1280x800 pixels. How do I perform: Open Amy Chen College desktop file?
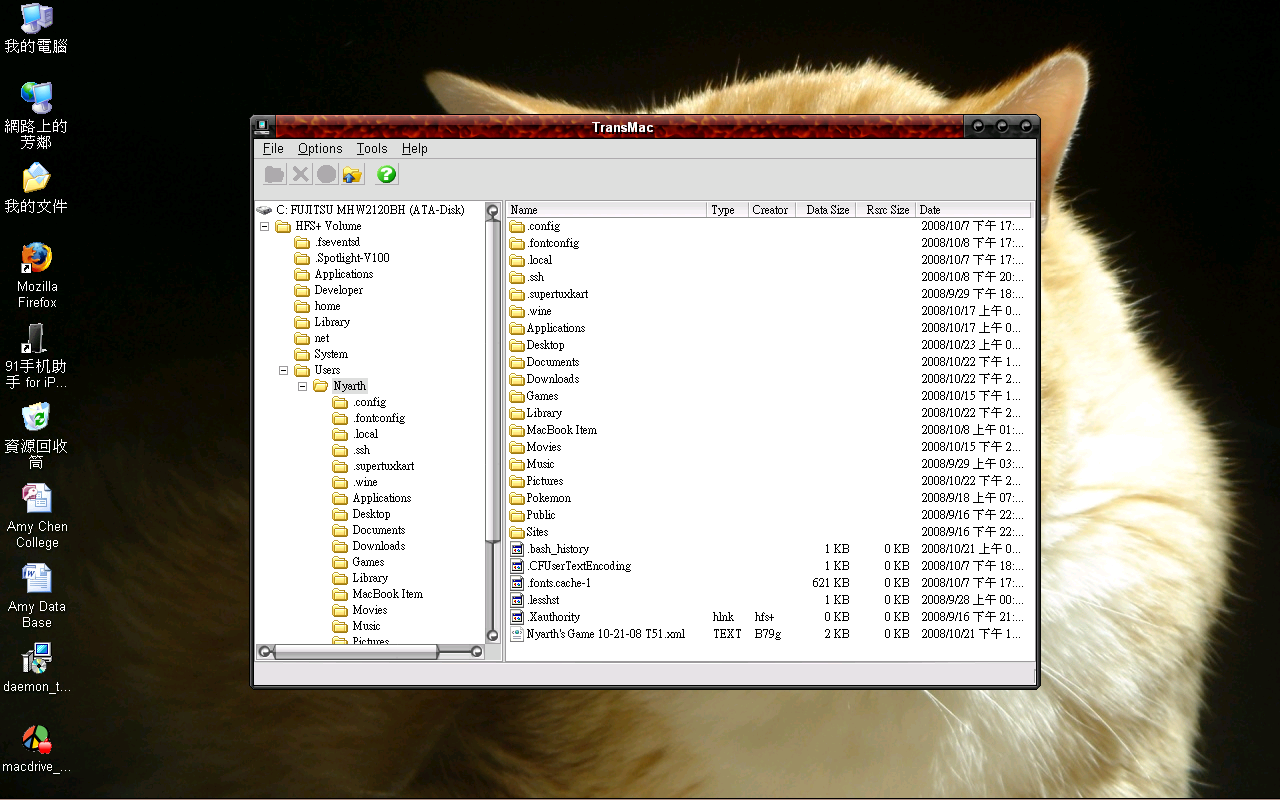point(36,498)
